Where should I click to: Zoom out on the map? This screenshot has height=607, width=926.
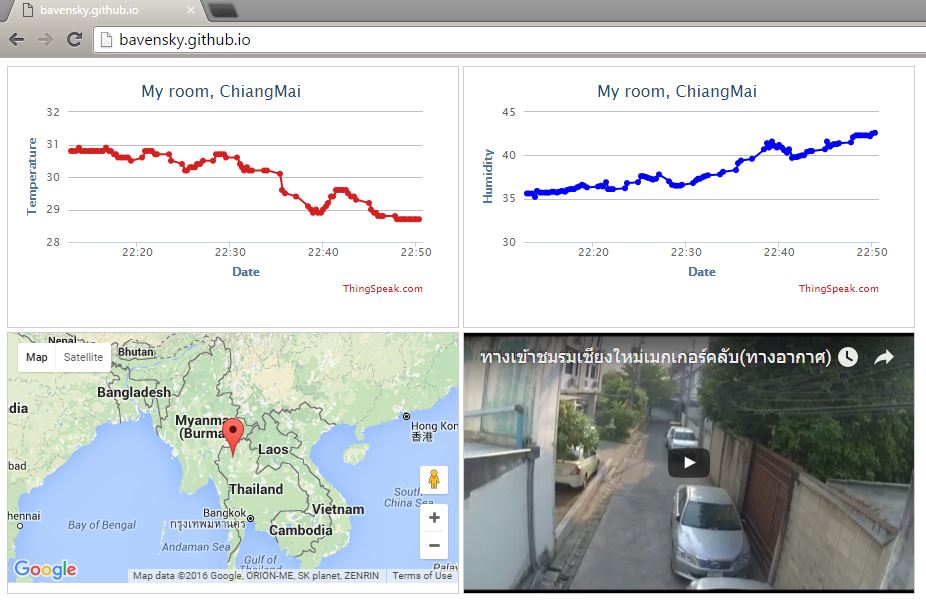(x=434, y=545)
